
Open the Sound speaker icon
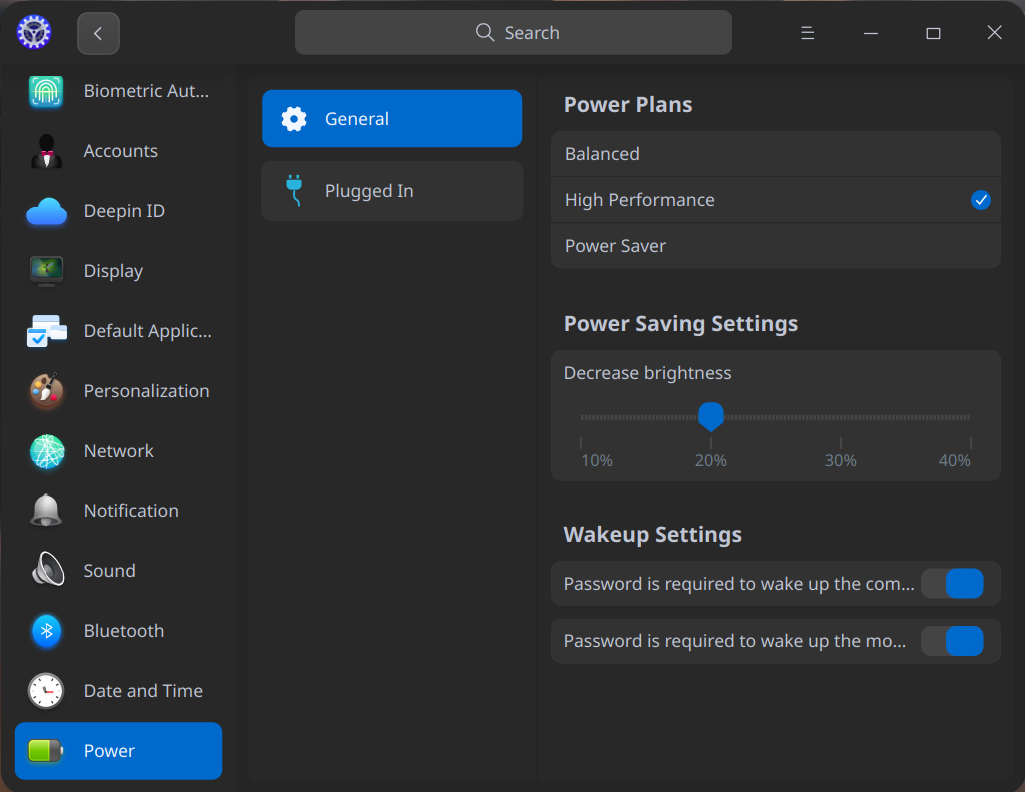point(48,570)
